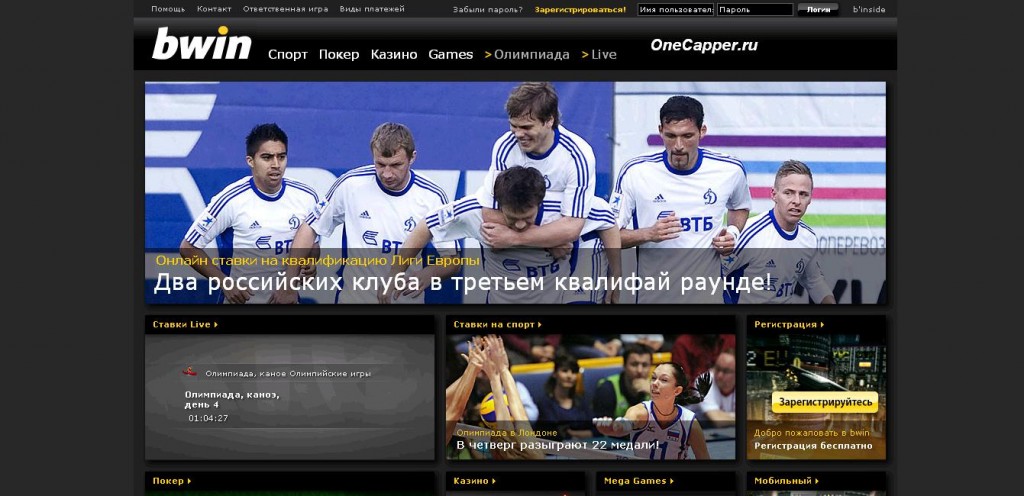Expand the Покер section header
The width and height of the screenshot is (1024, 496).
click(x=172, y=481)
